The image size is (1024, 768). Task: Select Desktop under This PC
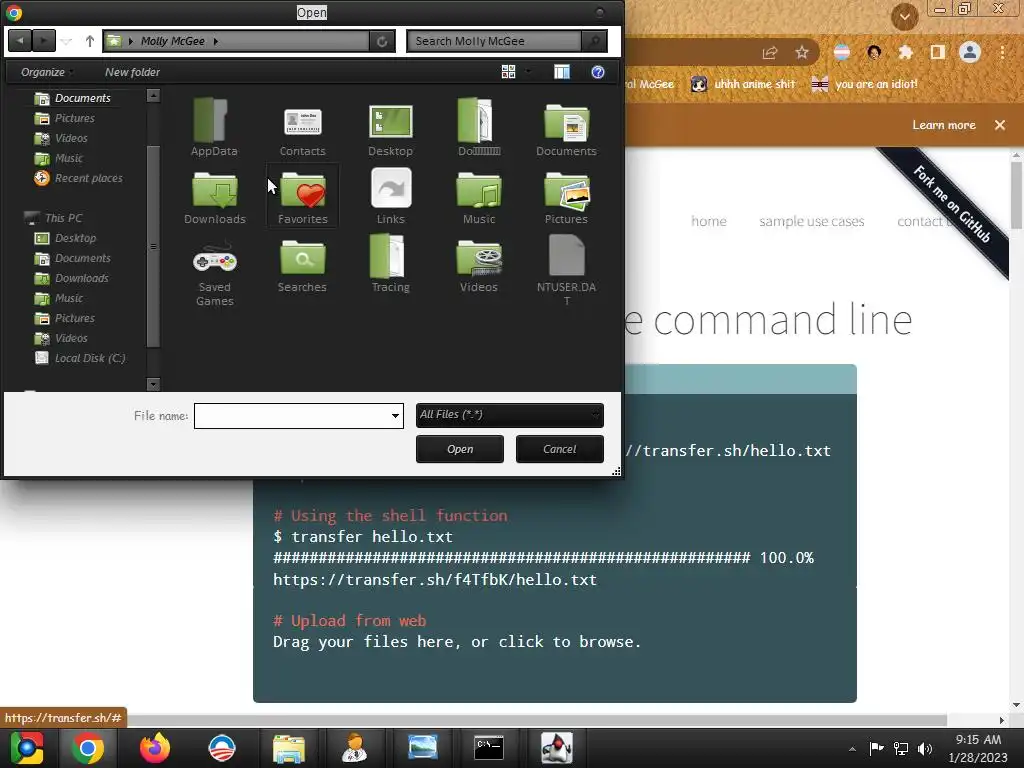point(65,238)
